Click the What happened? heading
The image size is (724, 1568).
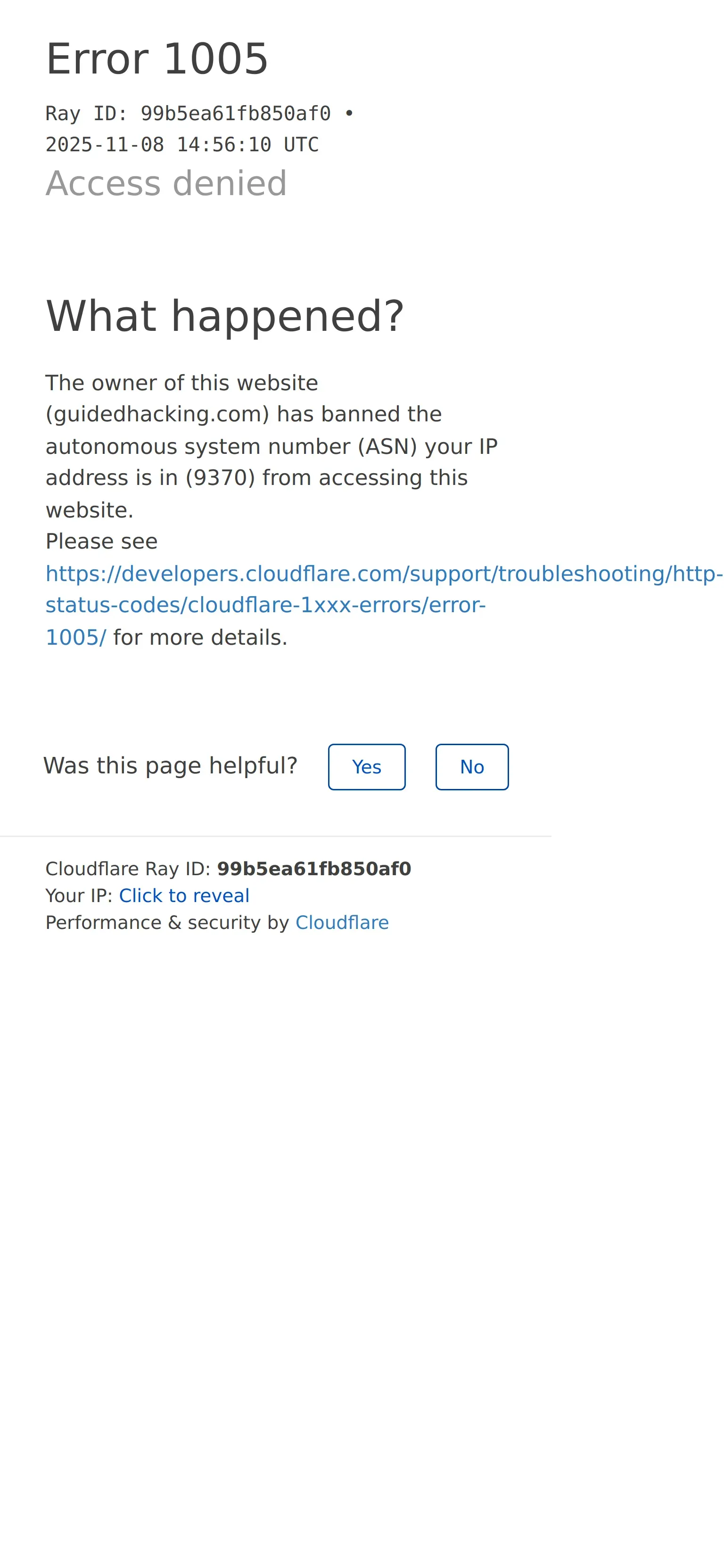pos(225,316)
